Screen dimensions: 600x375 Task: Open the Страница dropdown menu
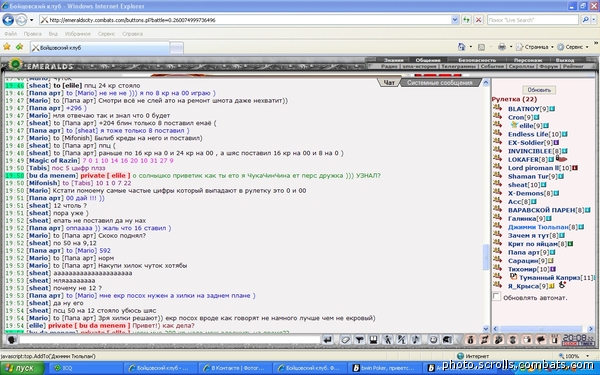535,47
